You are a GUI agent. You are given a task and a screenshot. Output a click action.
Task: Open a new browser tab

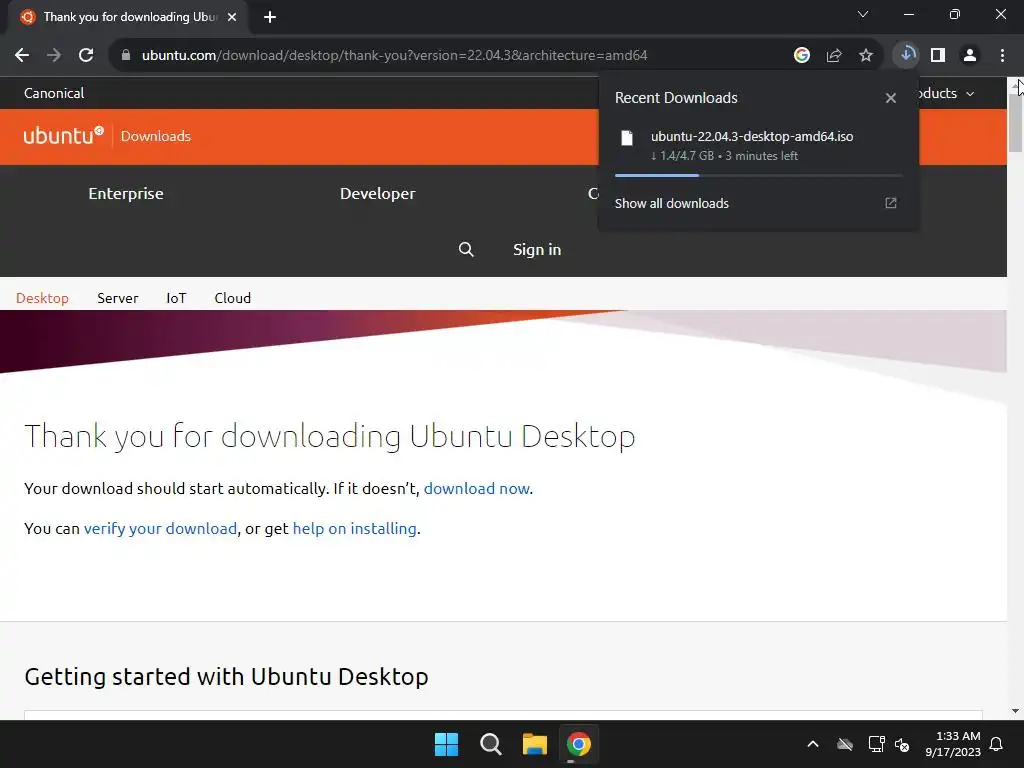[270, 17]
